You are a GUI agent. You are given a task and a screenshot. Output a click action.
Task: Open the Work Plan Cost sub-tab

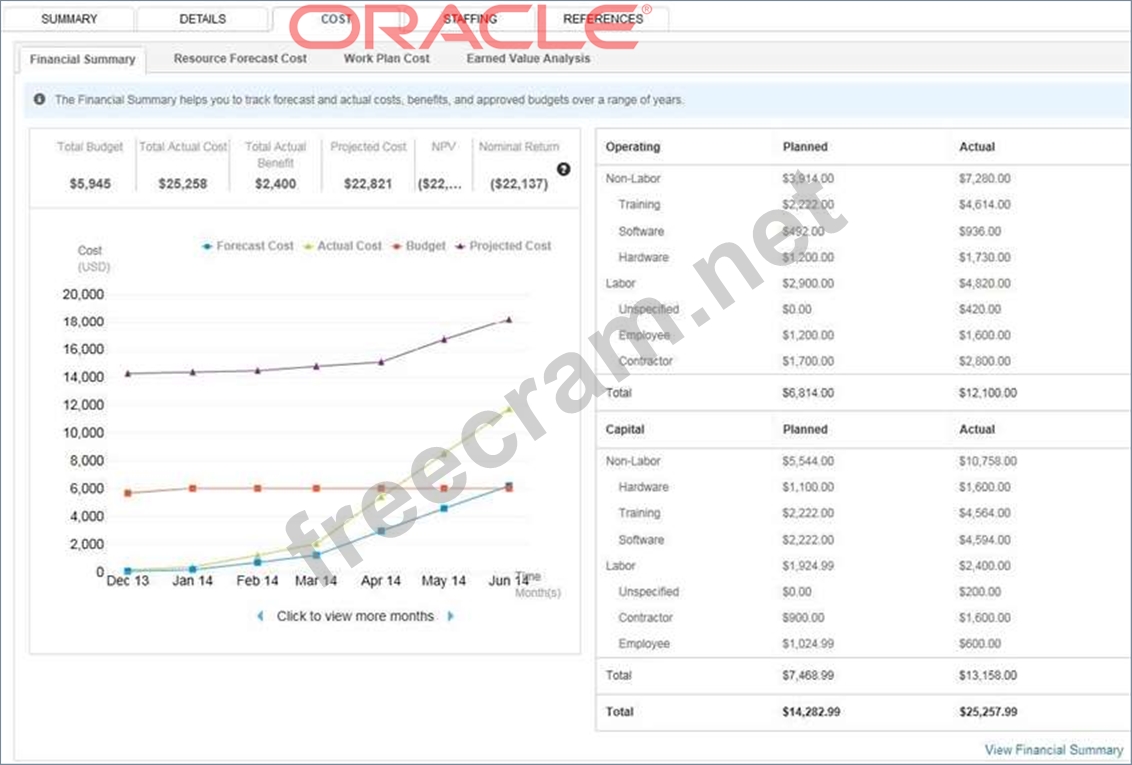386,58
